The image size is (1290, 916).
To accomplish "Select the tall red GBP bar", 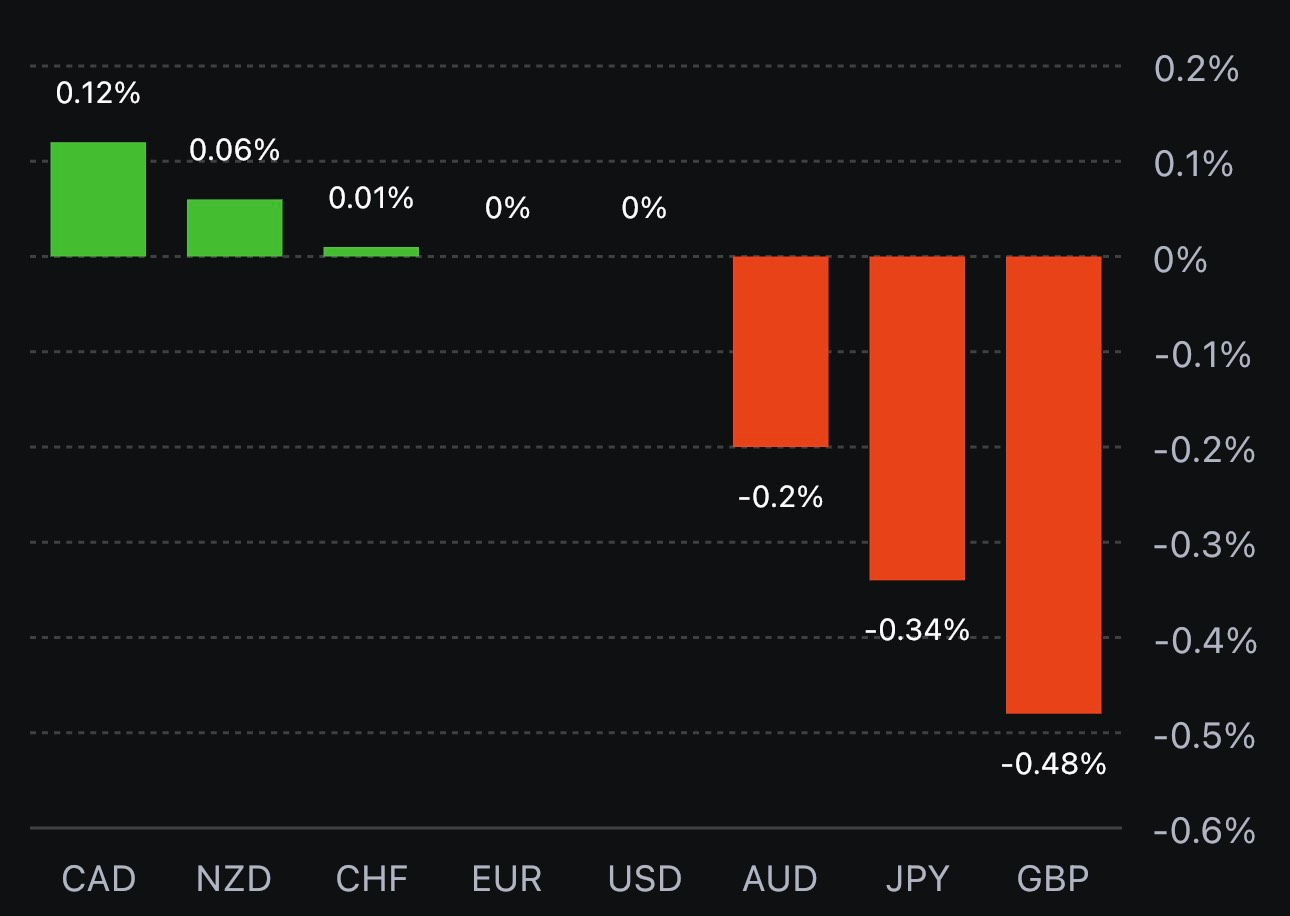I will point(1053,485).
